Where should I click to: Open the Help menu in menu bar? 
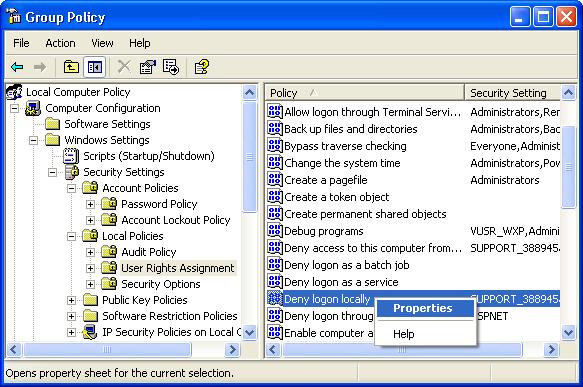pos(140,43)
